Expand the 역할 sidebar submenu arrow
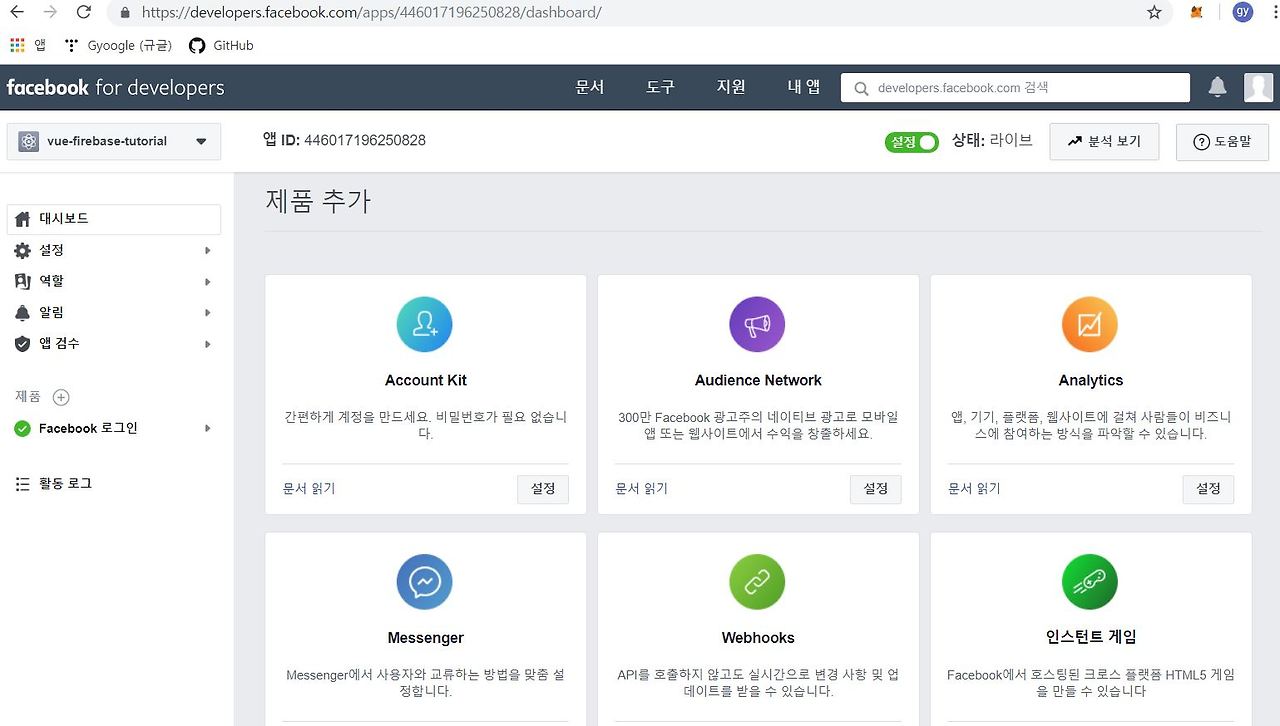 tap(208, 281)
